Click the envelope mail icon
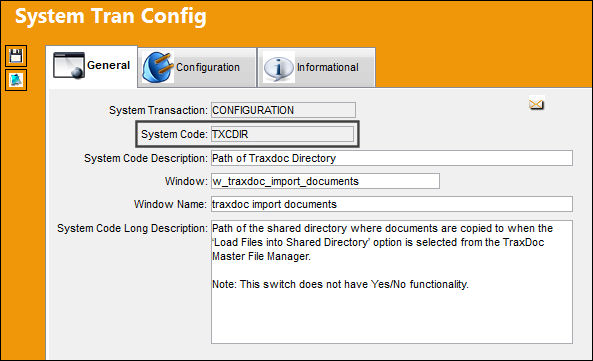593x361 pixels. [536, 104]
